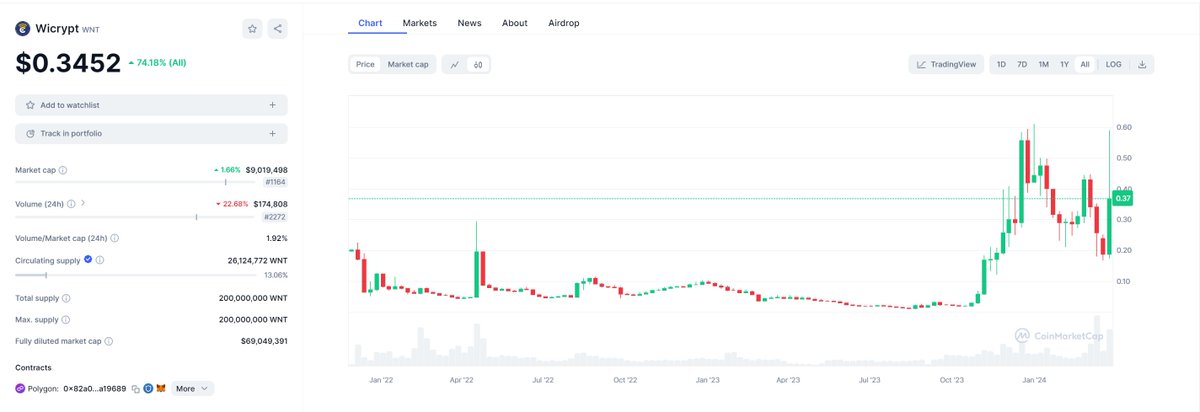The image size is (1200, 412).
Task: Click the Oct '23 label on time axis
Action: pyautogui.click(x=952, y=381)
